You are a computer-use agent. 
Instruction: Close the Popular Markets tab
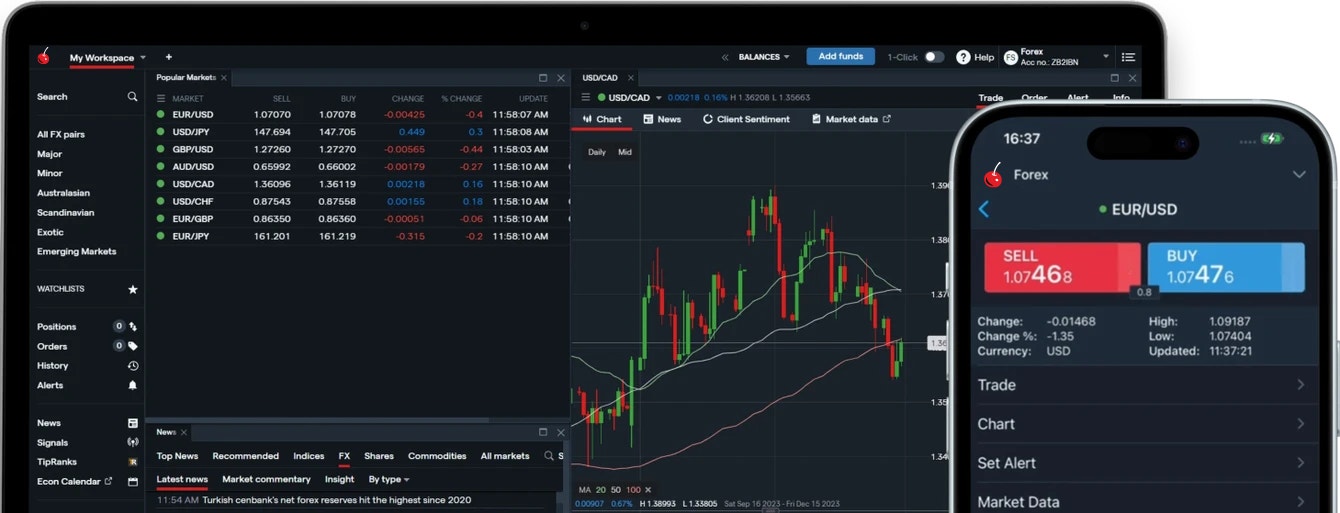click(224, 77)
